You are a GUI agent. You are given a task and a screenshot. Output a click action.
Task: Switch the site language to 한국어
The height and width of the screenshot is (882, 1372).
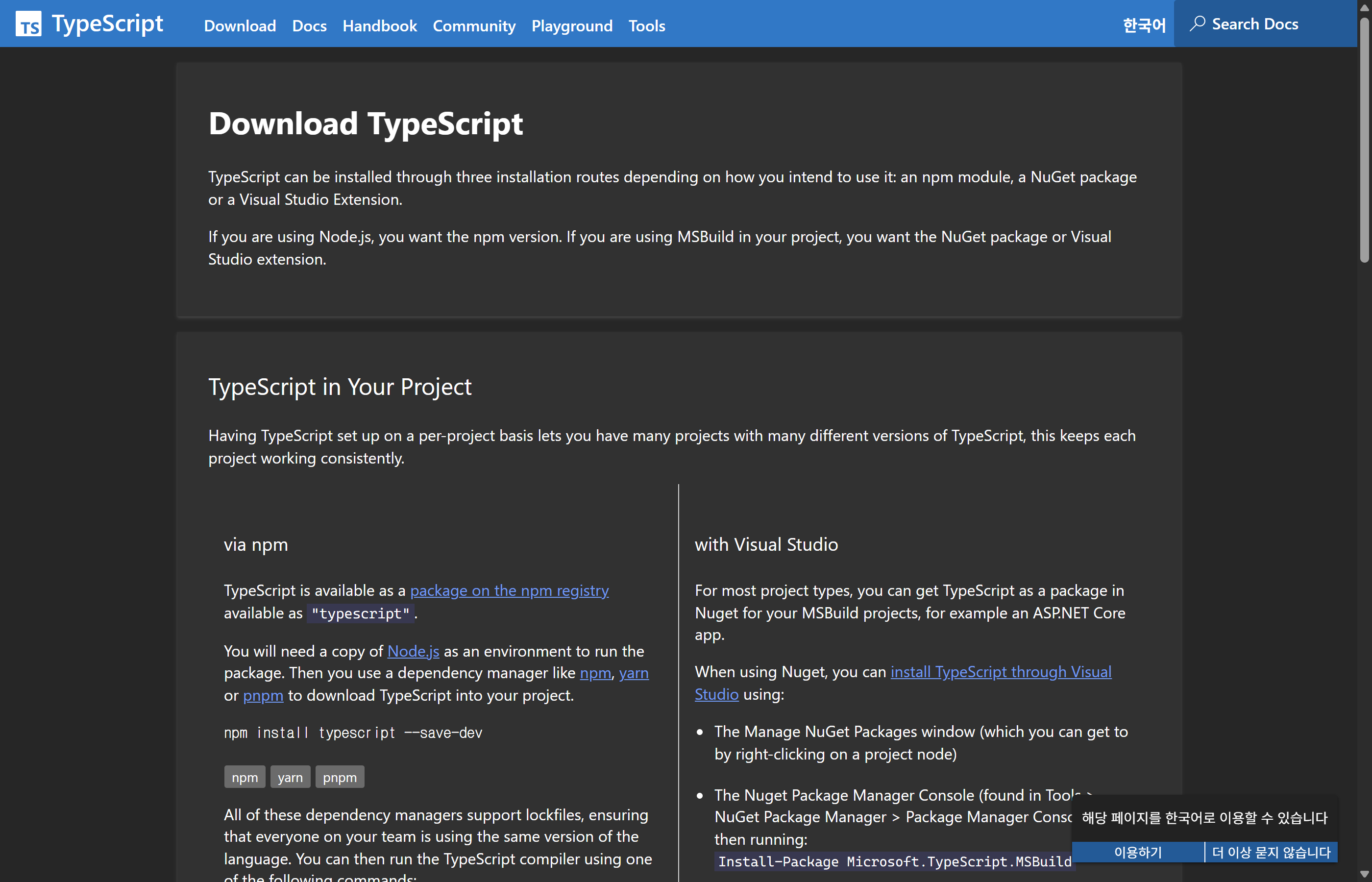point(1143,25)
